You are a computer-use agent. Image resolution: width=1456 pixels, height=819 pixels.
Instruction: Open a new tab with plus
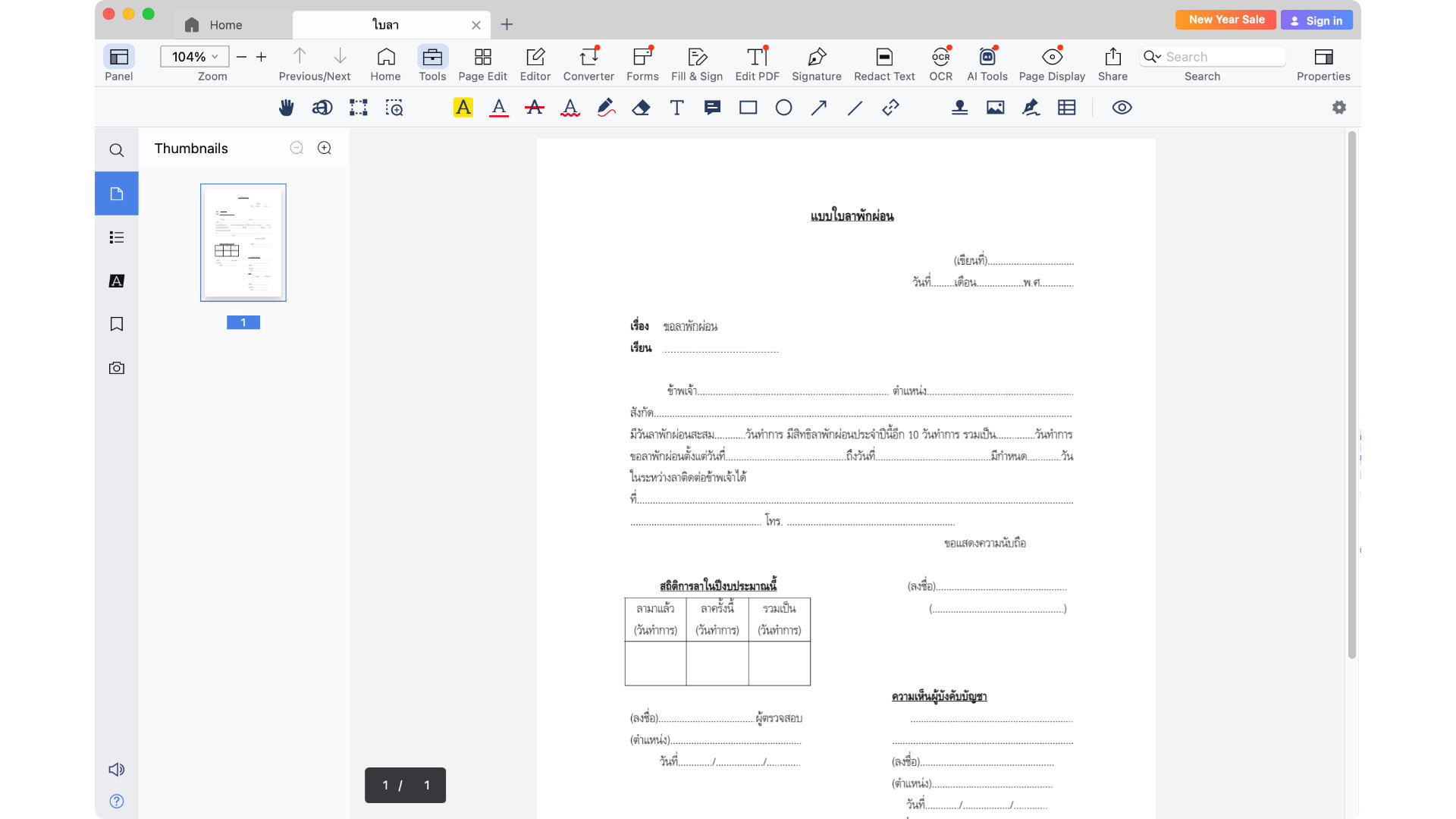coord(507,25)
